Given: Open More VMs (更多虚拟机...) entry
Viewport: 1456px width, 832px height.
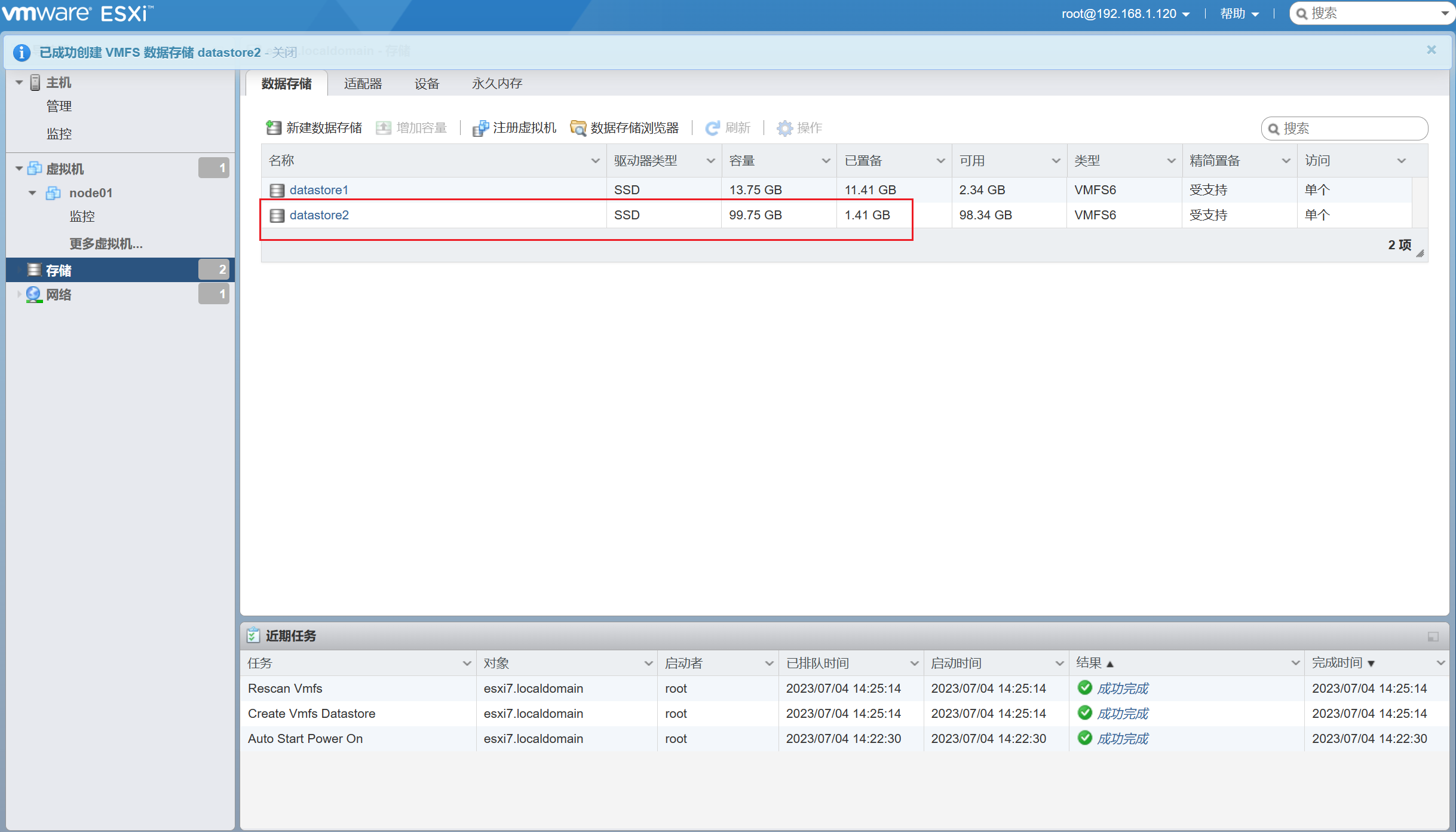Looking at the screenshot, I should pyautogui.click(x=106, y=244).
